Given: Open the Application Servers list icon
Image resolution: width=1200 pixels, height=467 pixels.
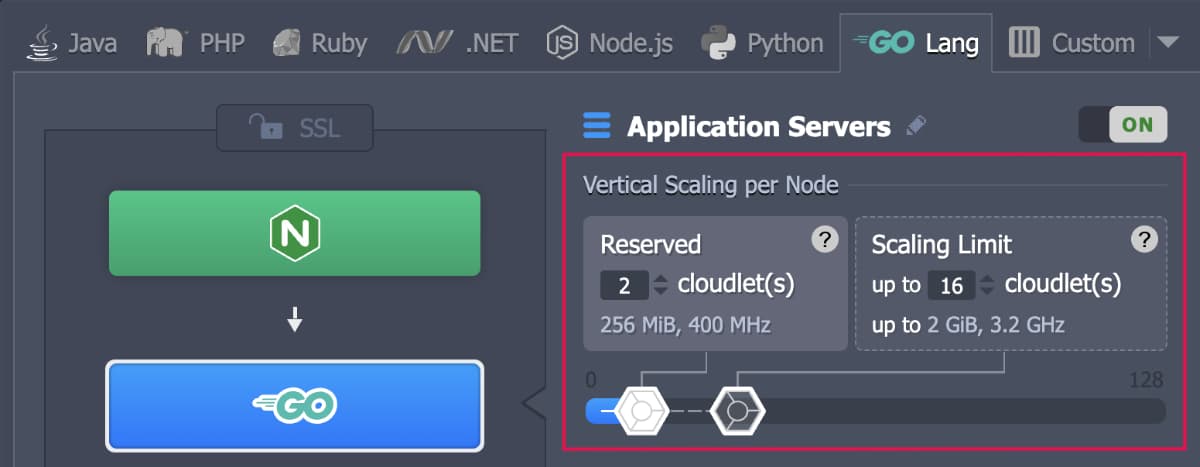Looking at the screenshot, I should [597, 127].
